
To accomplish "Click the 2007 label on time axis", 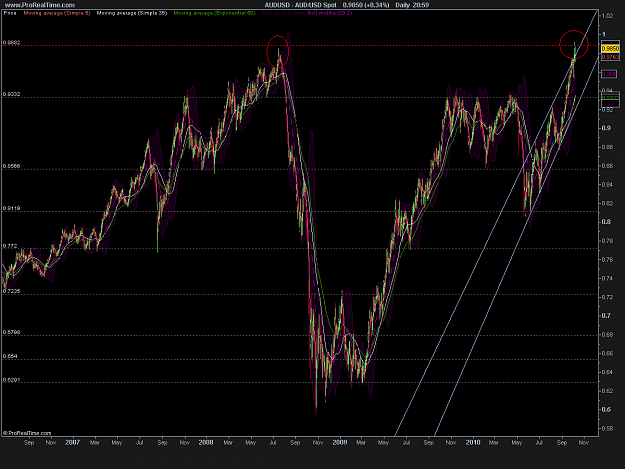I will [x=73, y=442].
